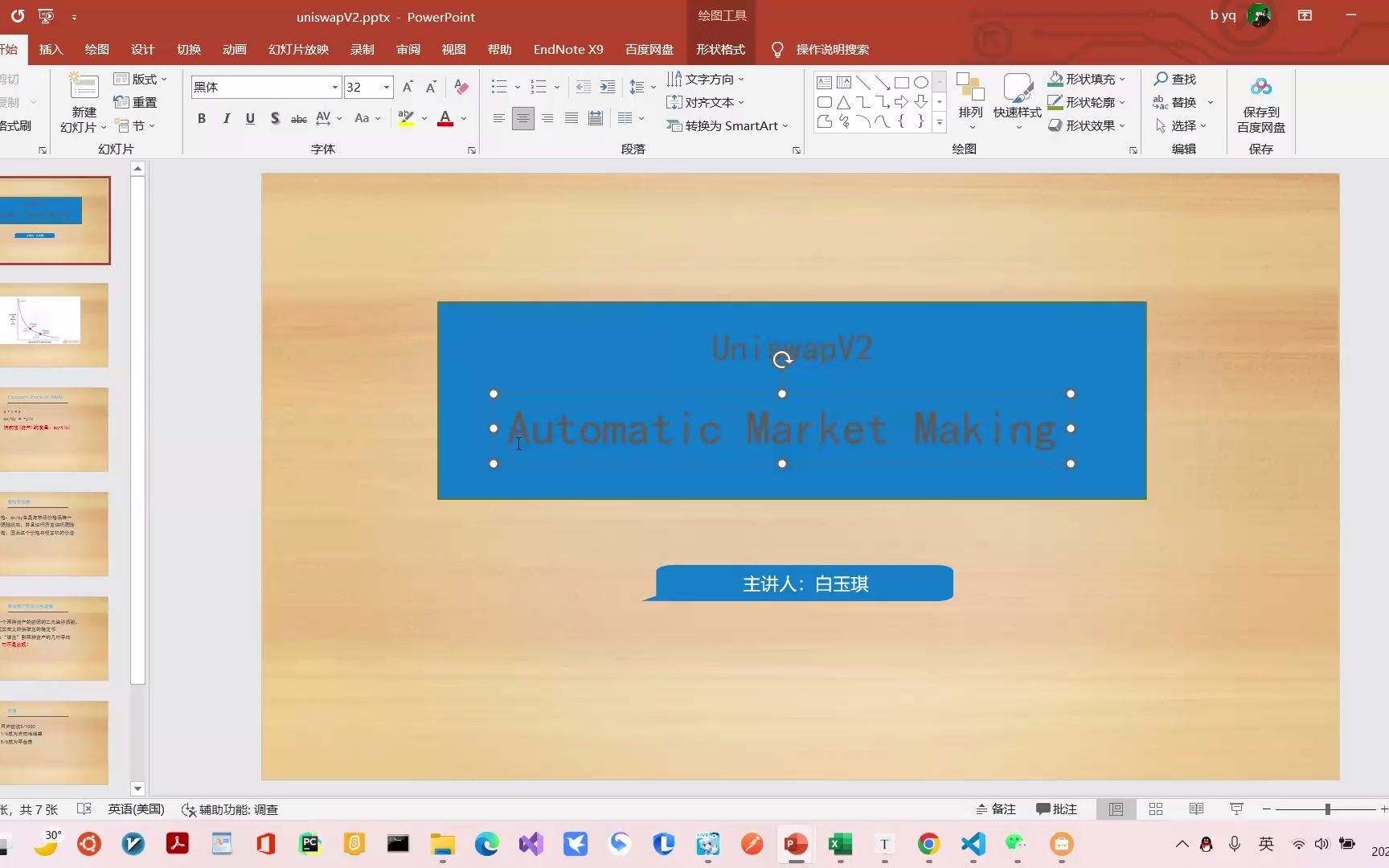Decrease list indent level
1389x868 pixels.
[x=584, y=87]
